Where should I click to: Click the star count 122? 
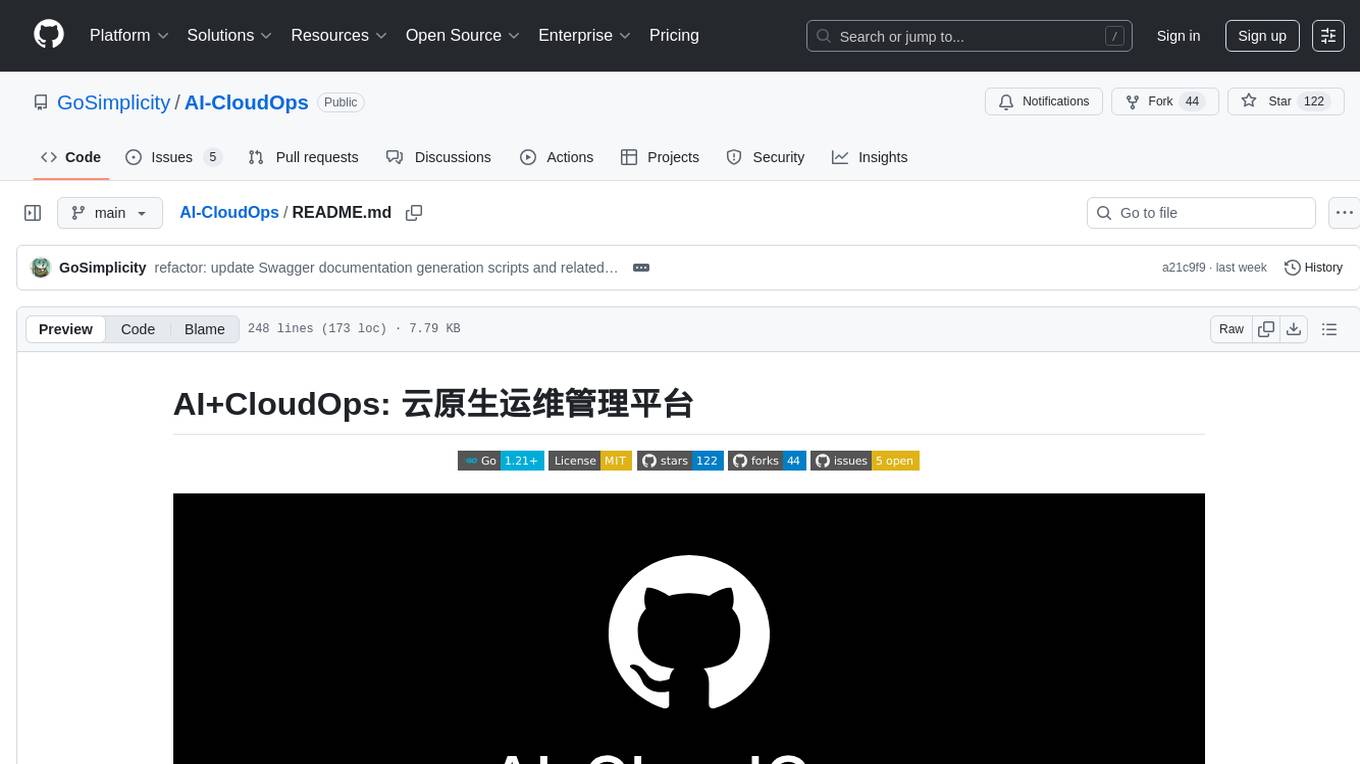pyautogui.click(x=1314, y=102)
